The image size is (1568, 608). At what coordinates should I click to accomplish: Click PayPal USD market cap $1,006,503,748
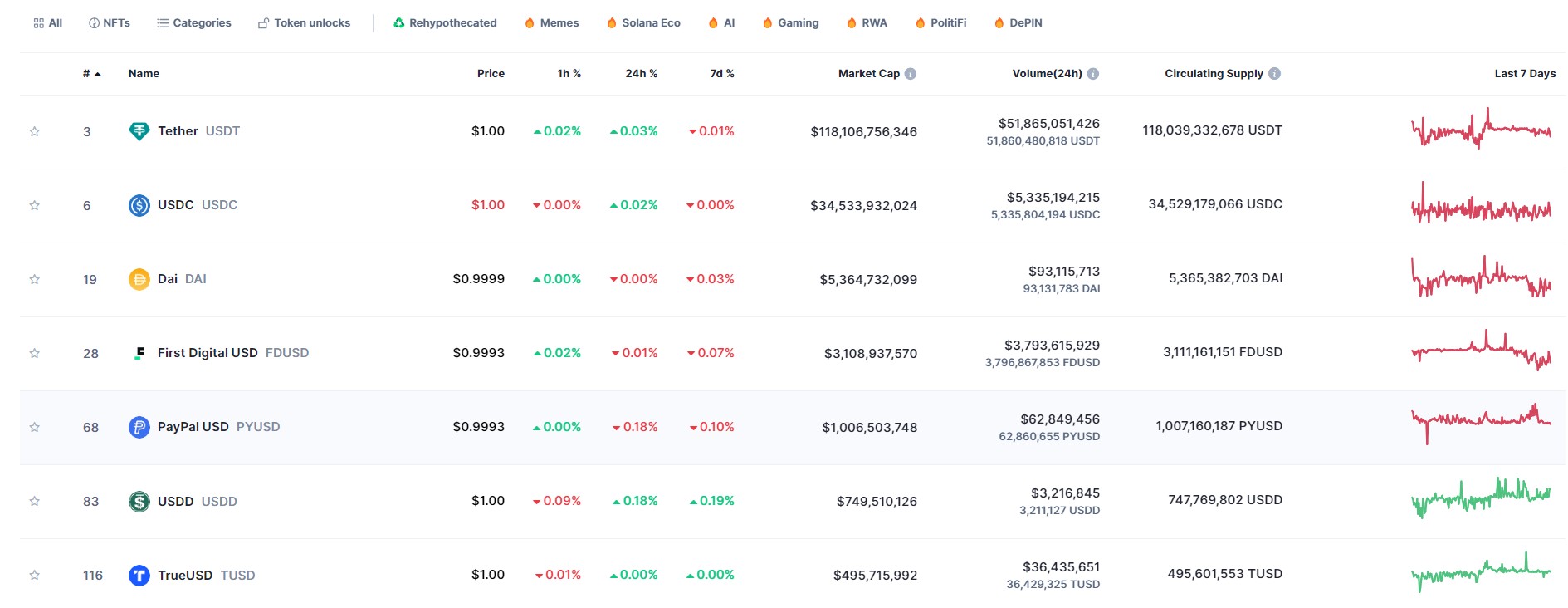(870, 428)
